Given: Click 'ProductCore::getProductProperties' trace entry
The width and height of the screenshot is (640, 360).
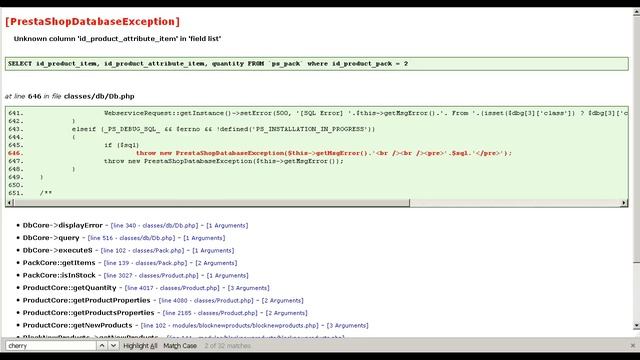Looking at the screenshot, I should point(87,300).
